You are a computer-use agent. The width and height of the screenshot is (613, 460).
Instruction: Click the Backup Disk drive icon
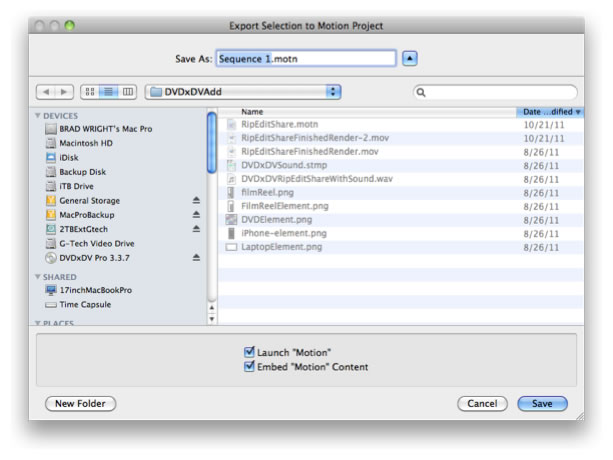pyautogui.click(x=51, y=172)
